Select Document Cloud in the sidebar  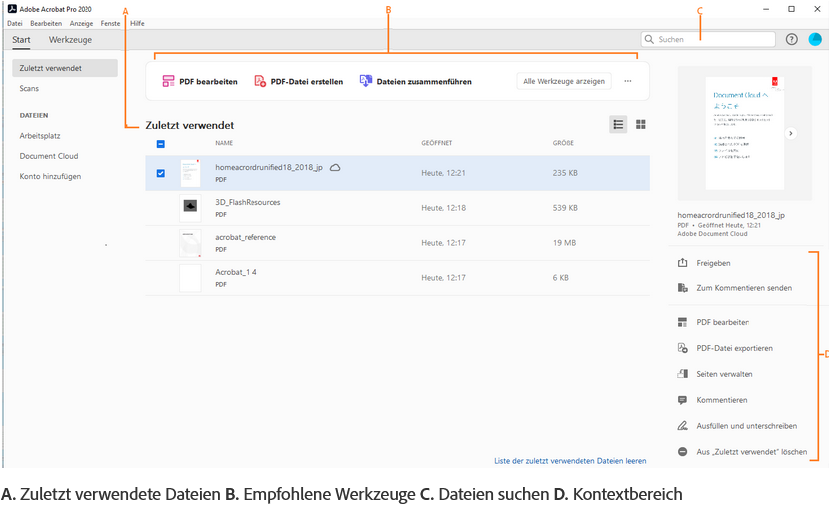point(49,156)
